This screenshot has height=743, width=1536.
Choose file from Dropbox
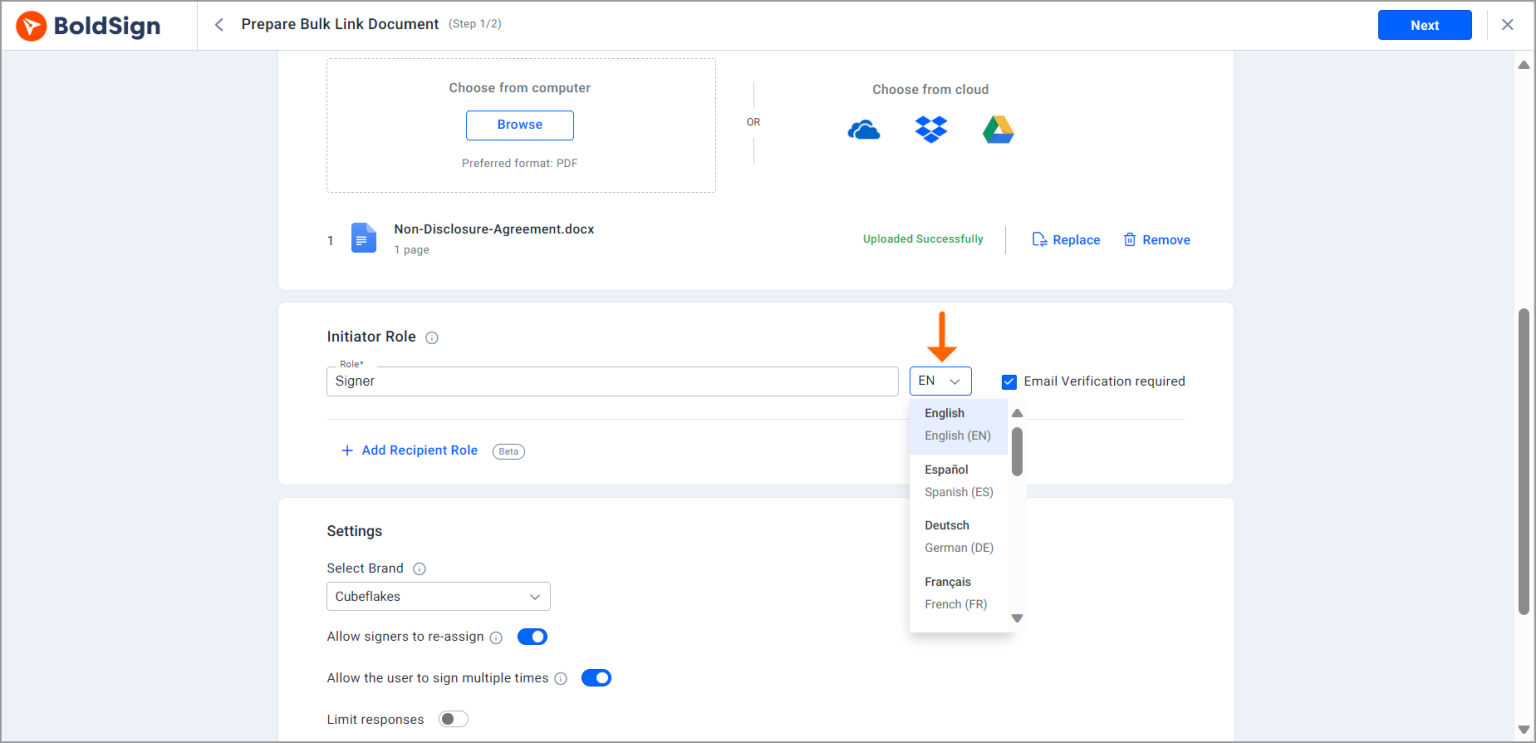click(x=930, y=129)
